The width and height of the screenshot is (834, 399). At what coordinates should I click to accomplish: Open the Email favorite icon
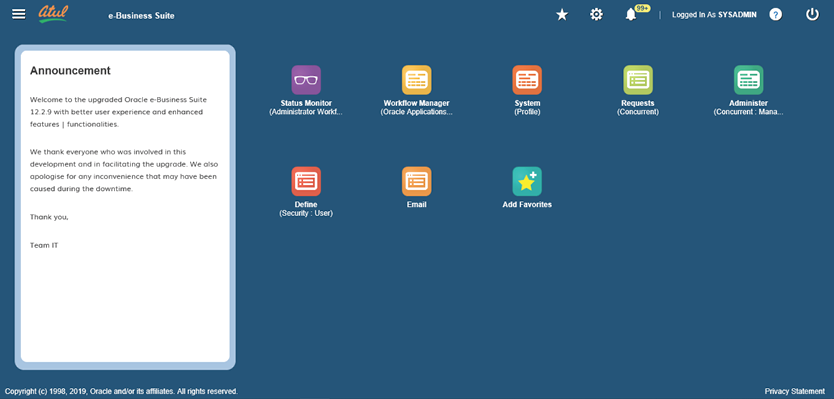(x=416, y=181)
